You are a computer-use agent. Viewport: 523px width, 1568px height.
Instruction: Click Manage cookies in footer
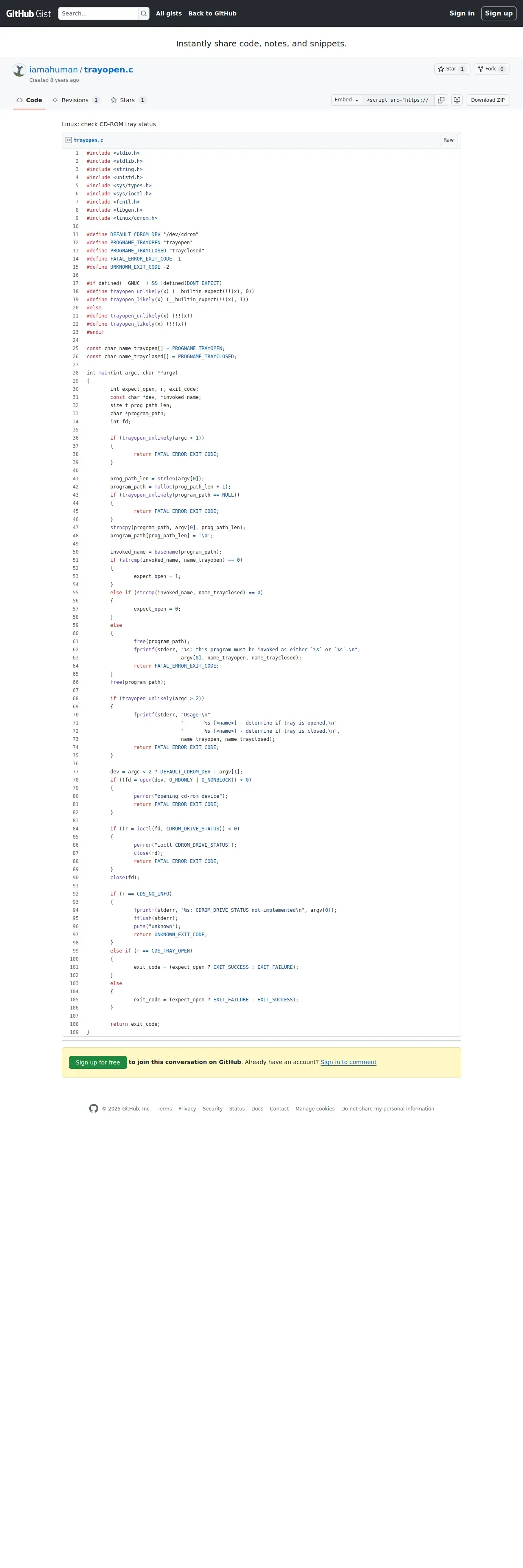coord(315,1109)
